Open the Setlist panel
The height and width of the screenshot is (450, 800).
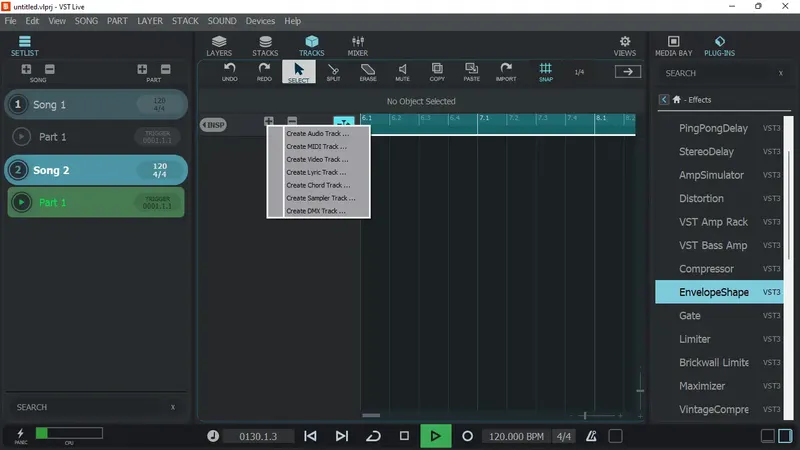(x=24, y=46)
